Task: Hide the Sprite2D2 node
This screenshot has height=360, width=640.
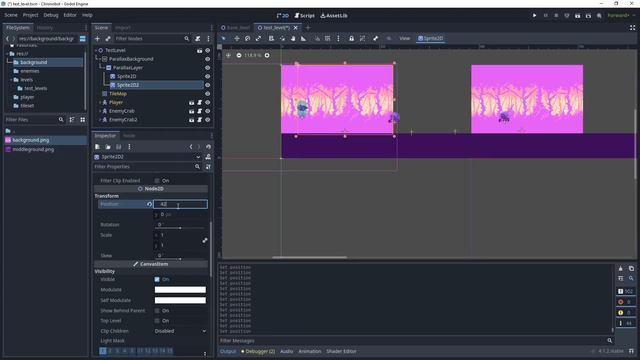Action: 207,85
